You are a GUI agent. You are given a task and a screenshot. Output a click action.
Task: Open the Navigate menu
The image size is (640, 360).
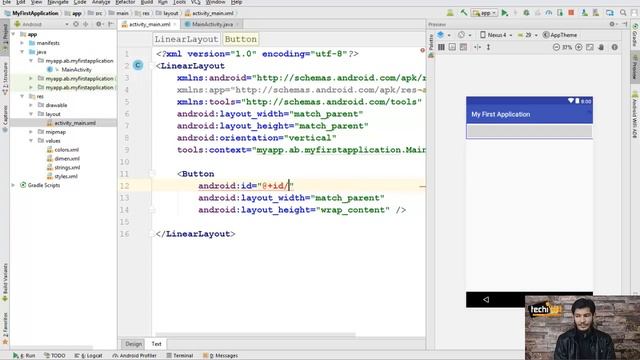coord(58,2)
